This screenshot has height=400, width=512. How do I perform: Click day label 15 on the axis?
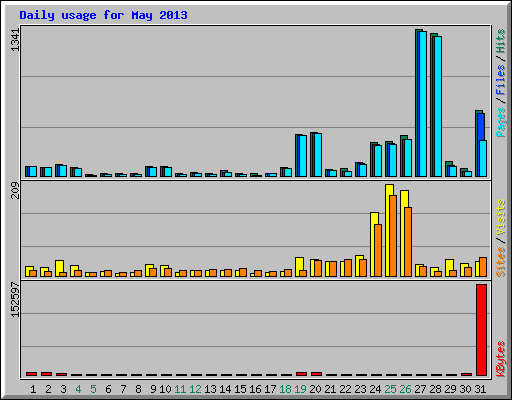click(240, 389)
